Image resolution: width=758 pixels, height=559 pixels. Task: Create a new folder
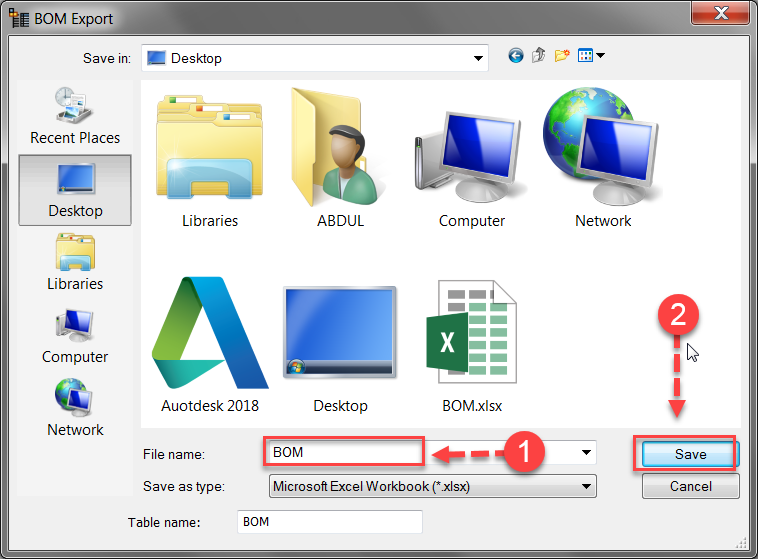point(562,57)
